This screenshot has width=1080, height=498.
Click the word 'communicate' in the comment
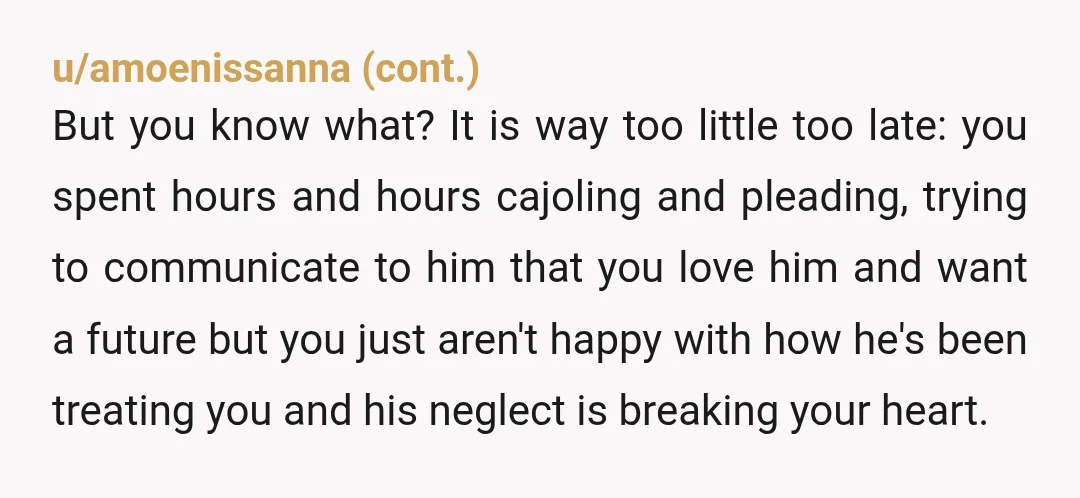coord(231,269)
